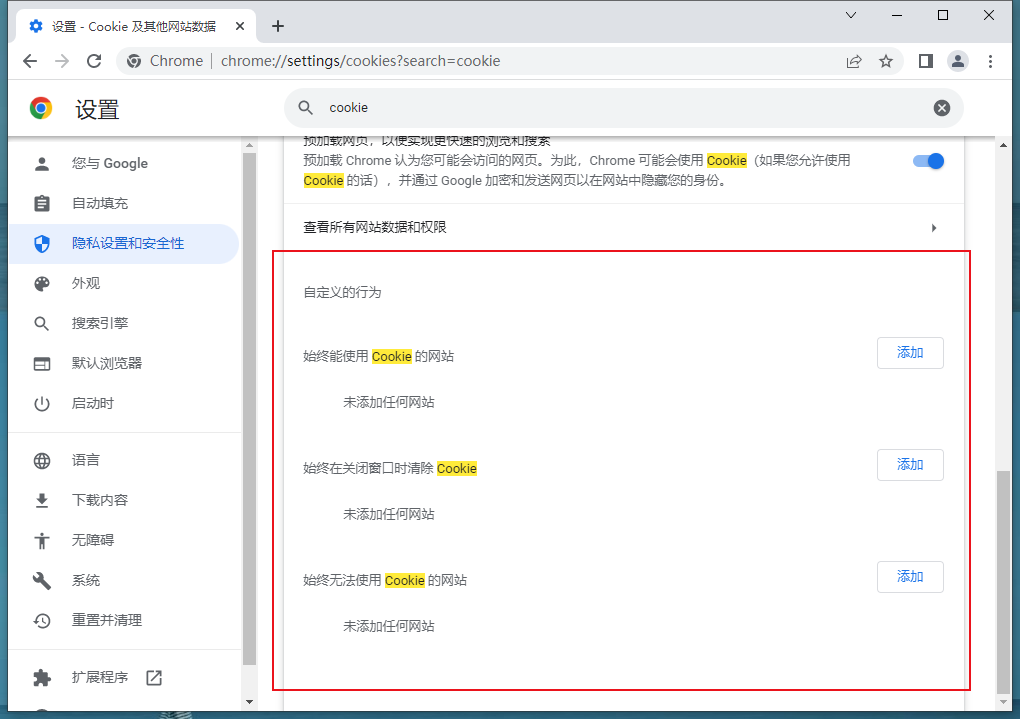Image resolution: width=1020 pixels, height=719 pixels.
Task: Click the wrench icon for 系统
Action: tap(42, 580)
